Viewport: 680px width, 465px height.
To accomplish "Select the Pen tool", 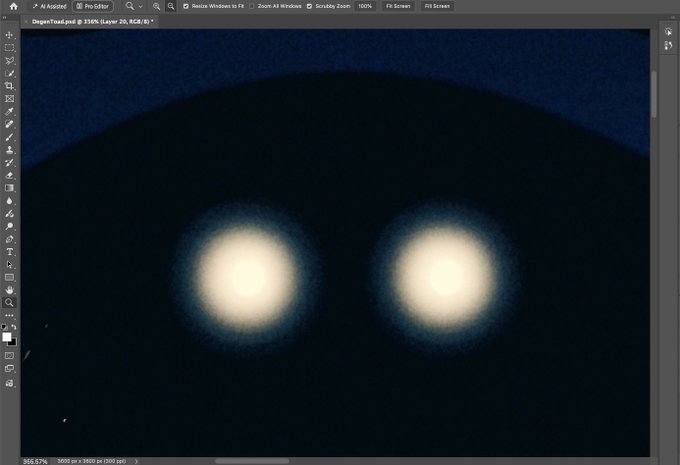I will click(9, 239).
